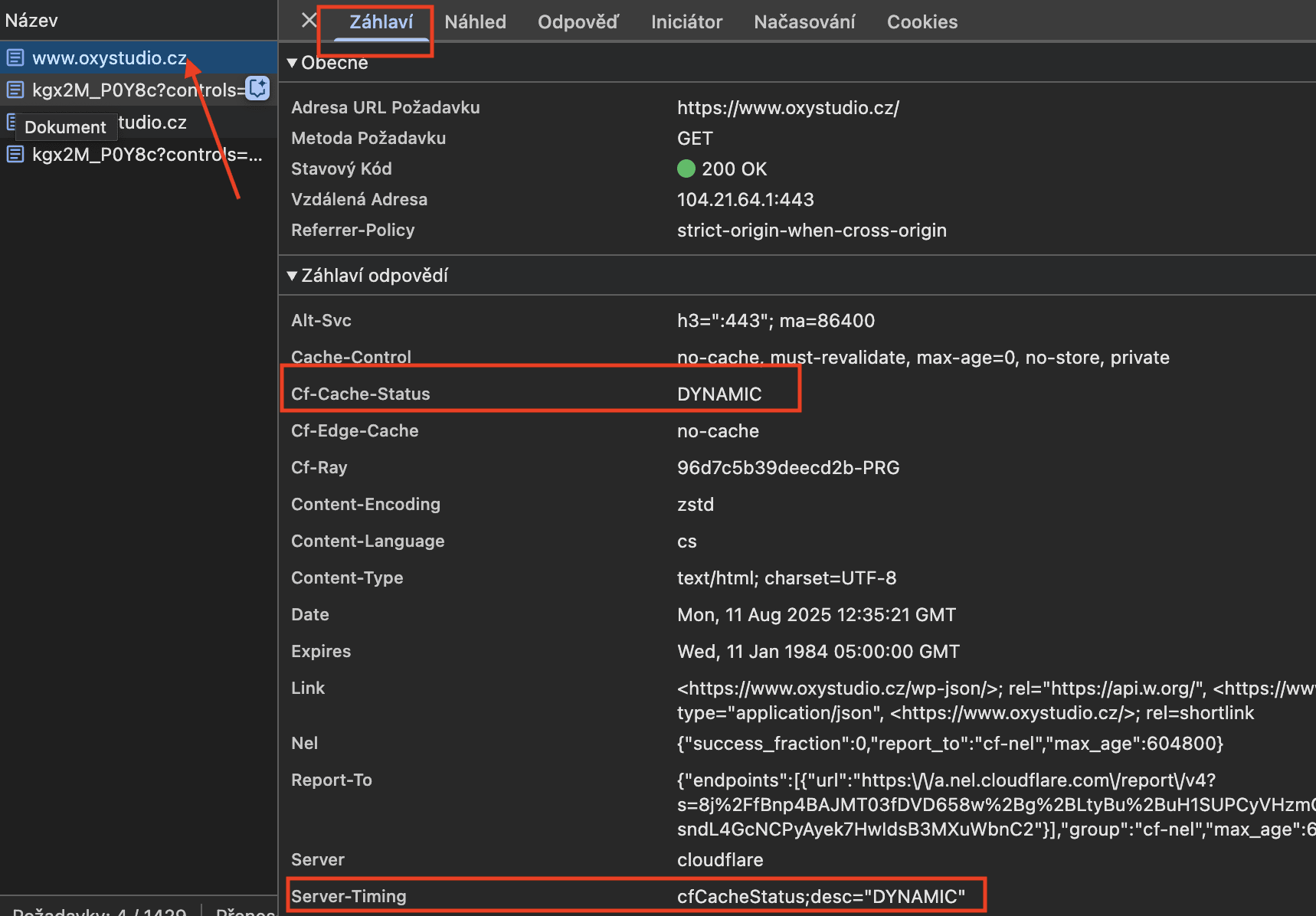Select the first www.oxystudio.cz request
Viewport: 1316px width, 916px height.
[138, 58]
